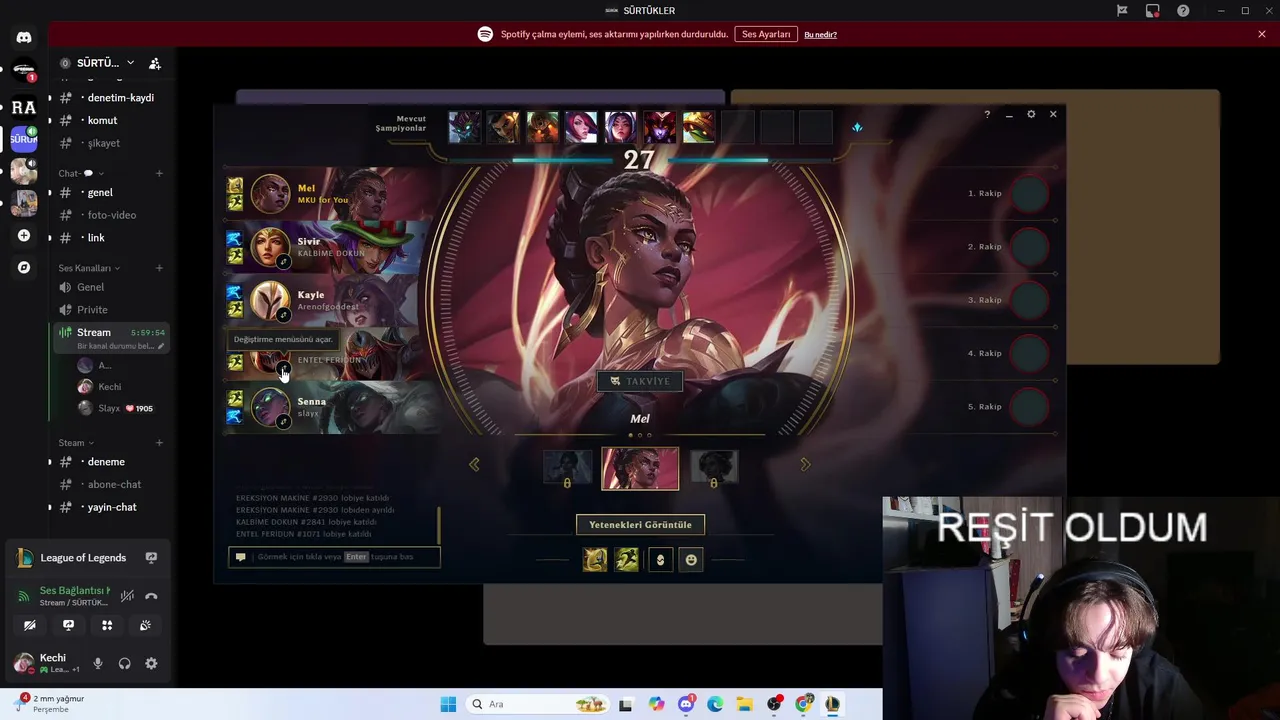Viewport: 1280px width, 720px height.
Task: Open Discord user settings gear
Action: point(151,663)
